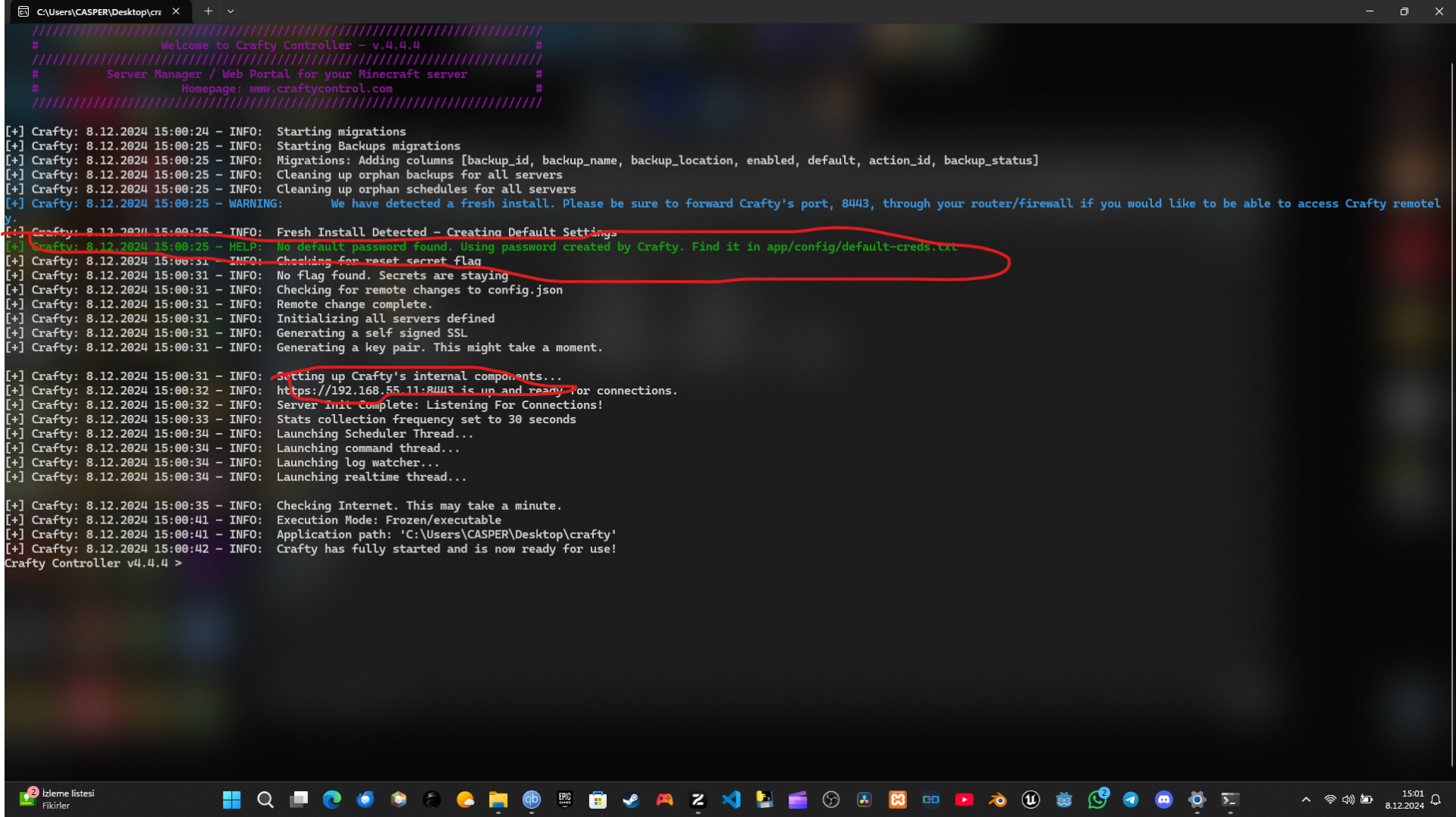This screenshot has width=1456, height=817.
Task: Open the purple Clipchamp icon
Action: pos(798,800)
